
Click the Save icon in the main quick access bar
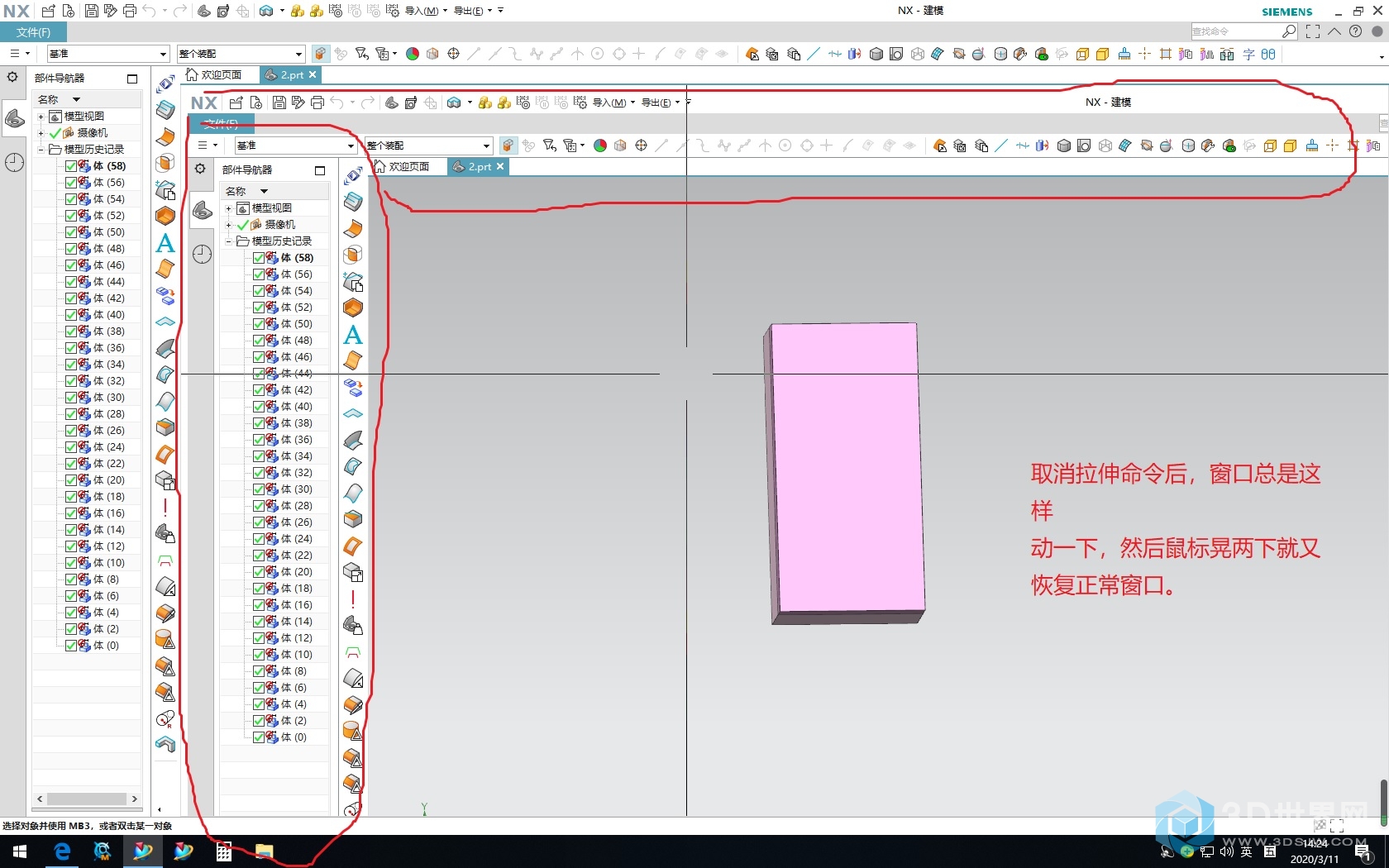tap(91, 11)
